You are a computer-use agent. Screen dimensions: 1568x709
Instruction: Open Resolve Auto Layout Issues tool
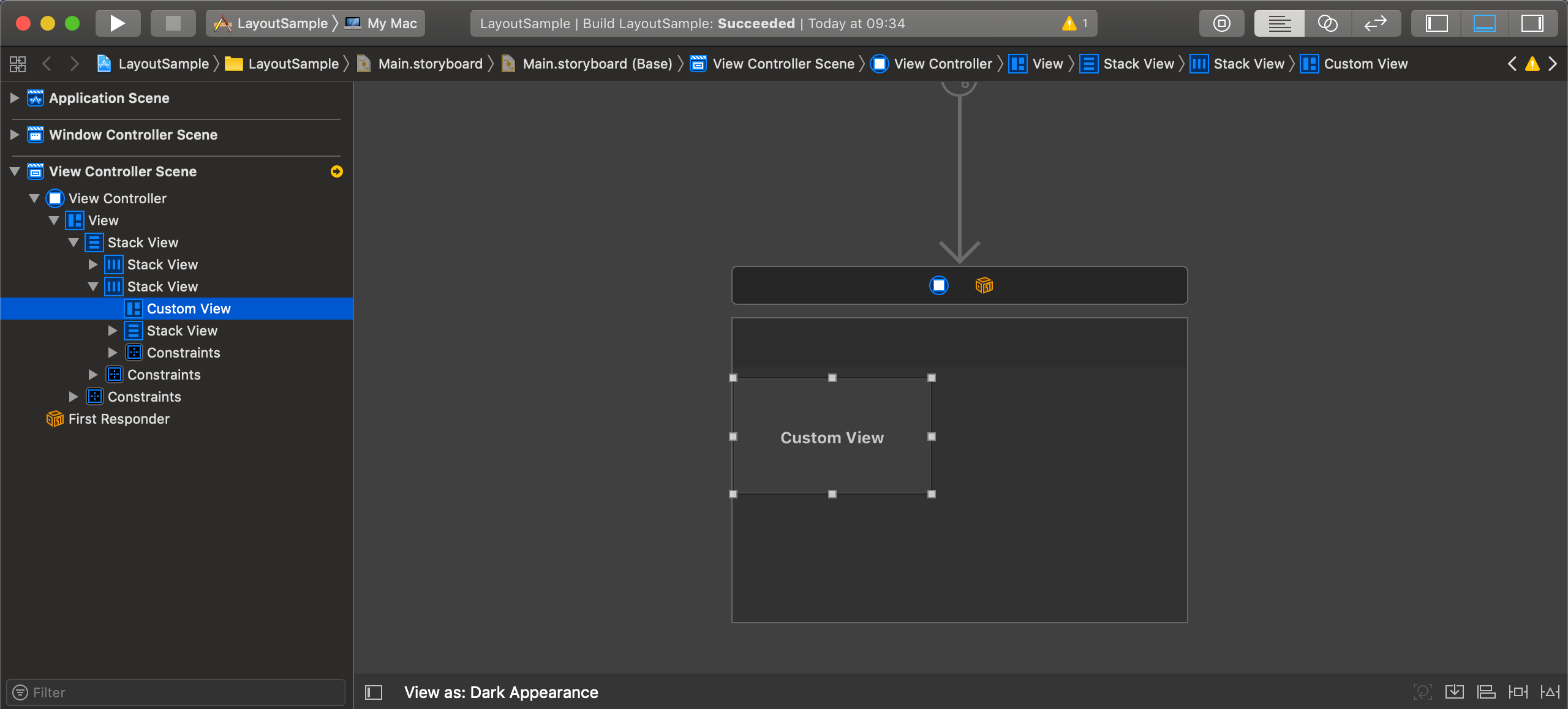pos(1551,692)
